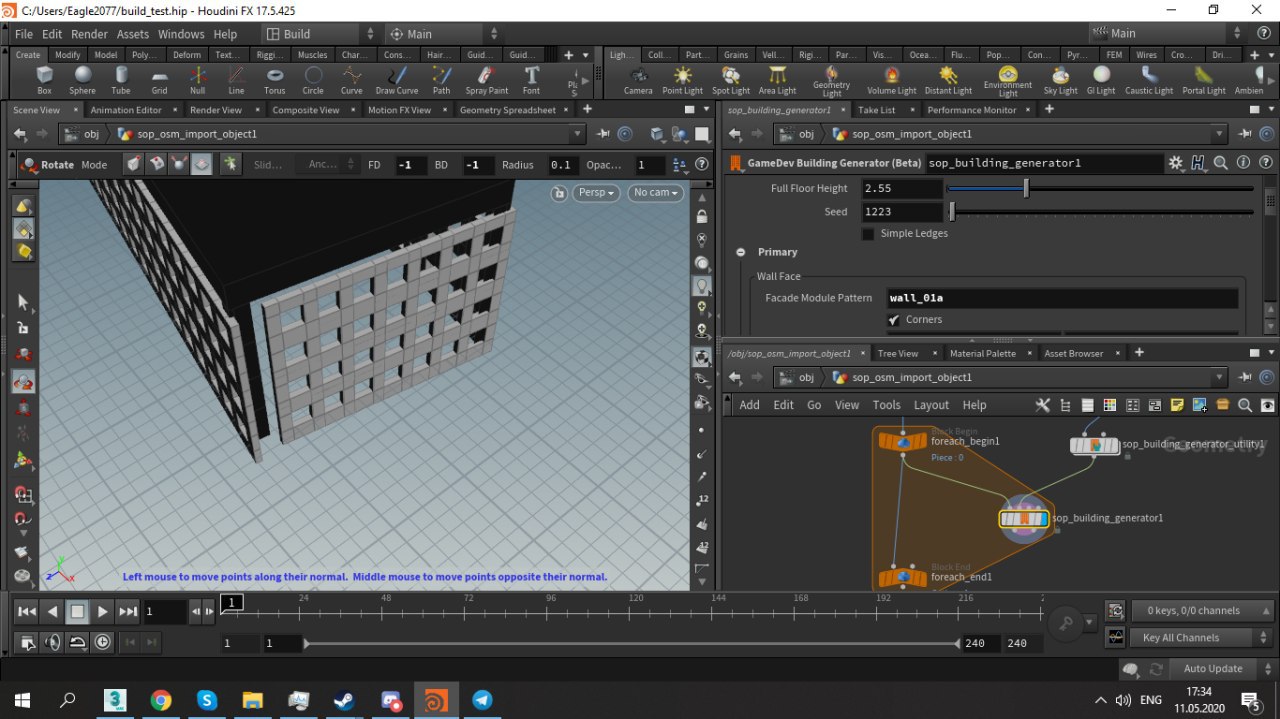Viewport: 1280px width, 719px height.
Task: Select the Line shelf tool
Action: pyautogui.click(x=236, y=80)
